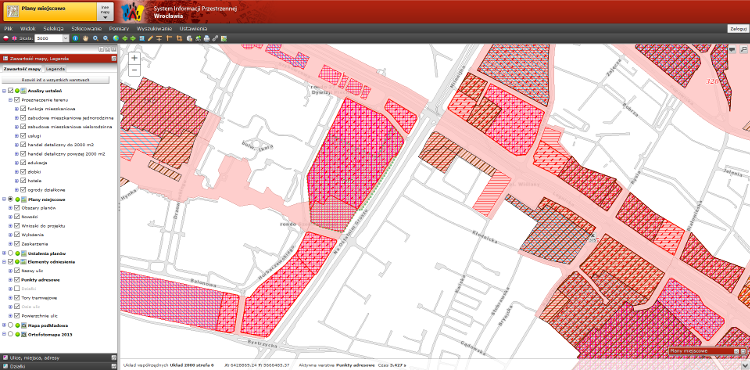Expand the Ustalenia planów tree node
750x370 pixels.
click(4, 253)
